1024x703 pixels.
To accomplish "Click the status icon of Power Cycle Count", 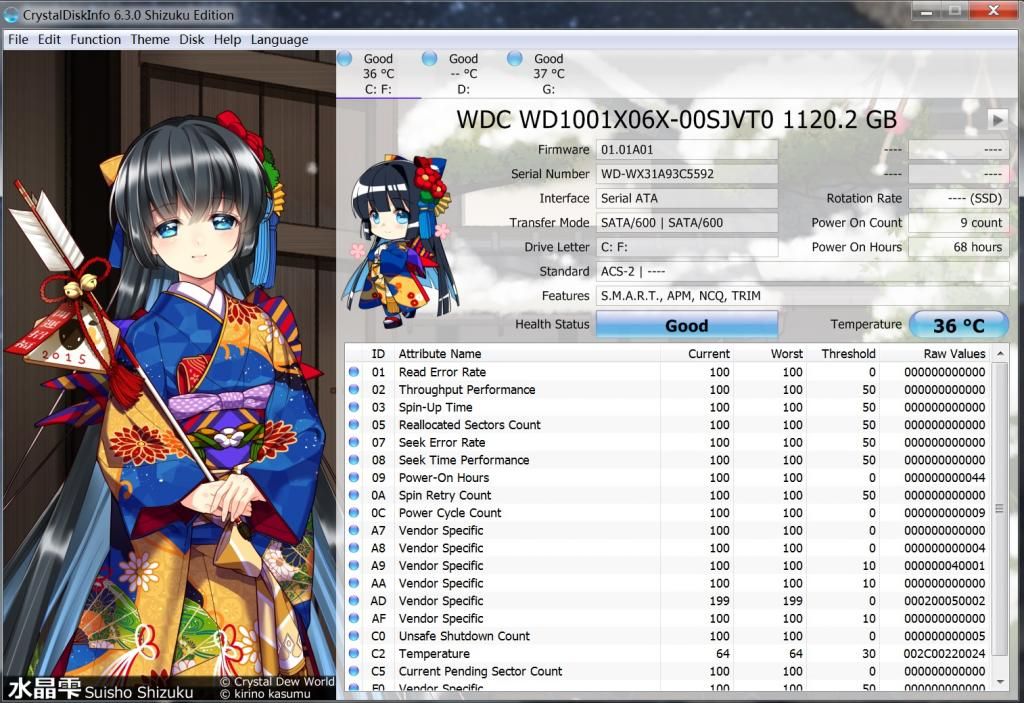I will tap(354, 513).
